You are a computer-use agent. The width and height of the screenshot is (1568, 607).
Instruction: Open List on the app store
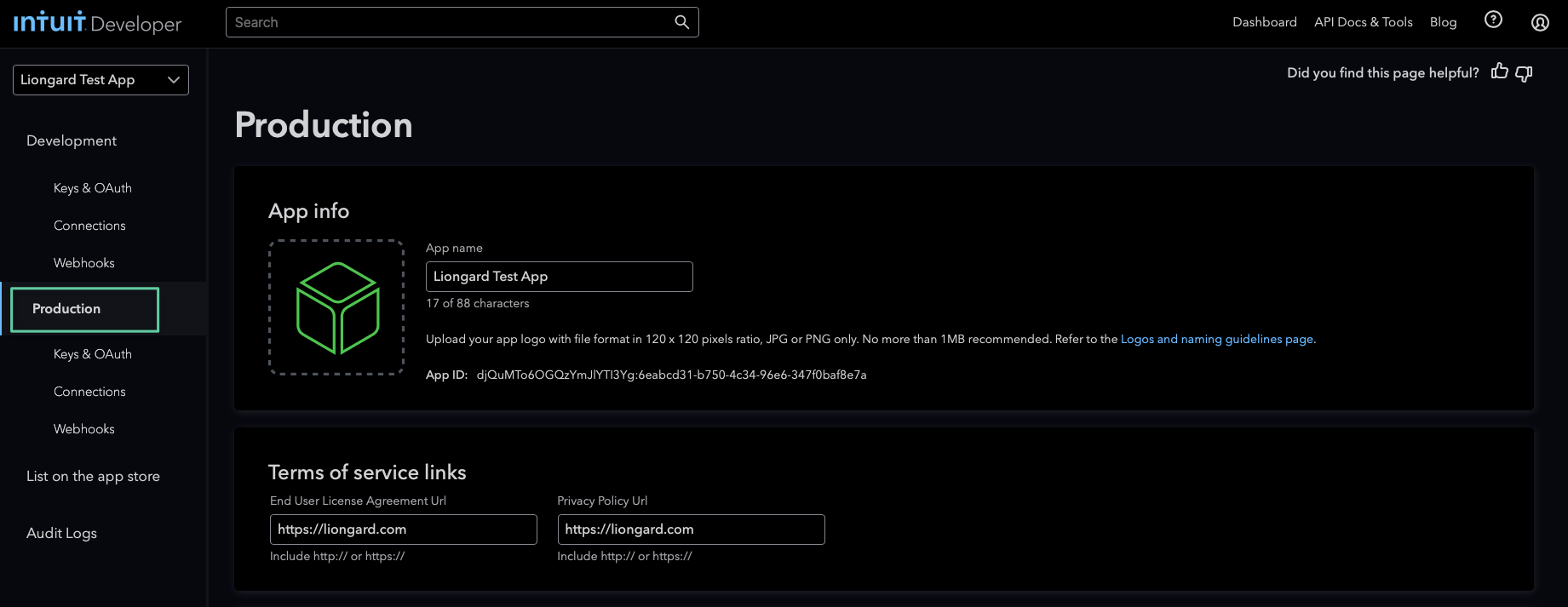[x=93, y=476]
